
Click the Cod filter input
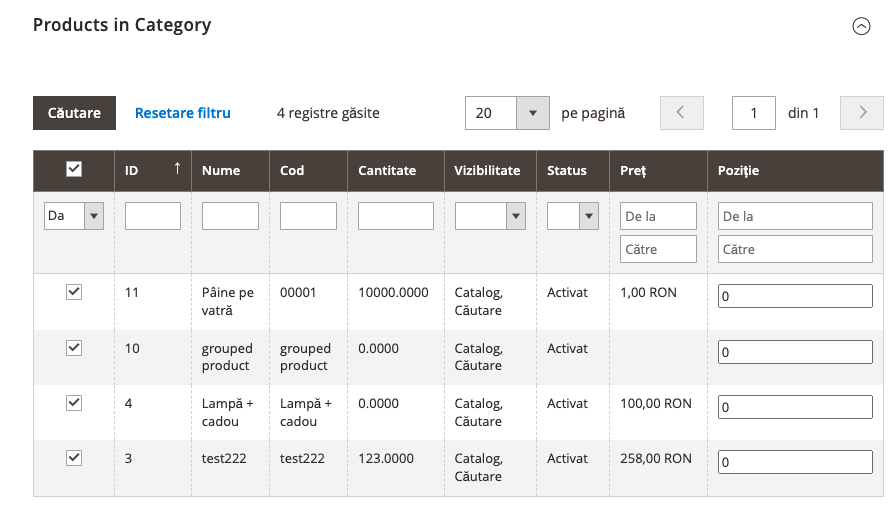308,216
